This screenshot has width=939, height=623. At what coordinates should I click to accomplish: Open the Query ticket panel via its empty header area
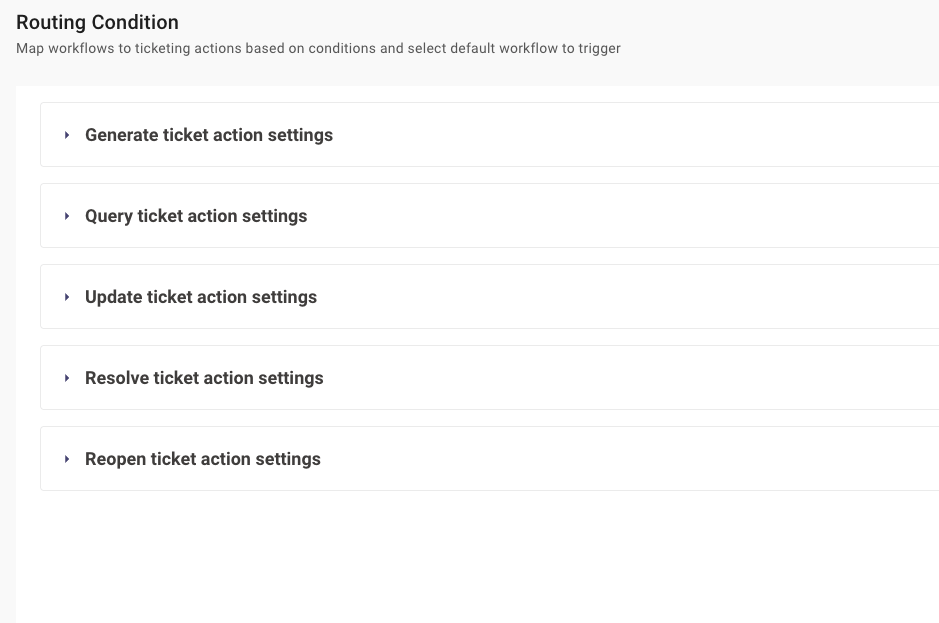point(623,216)
